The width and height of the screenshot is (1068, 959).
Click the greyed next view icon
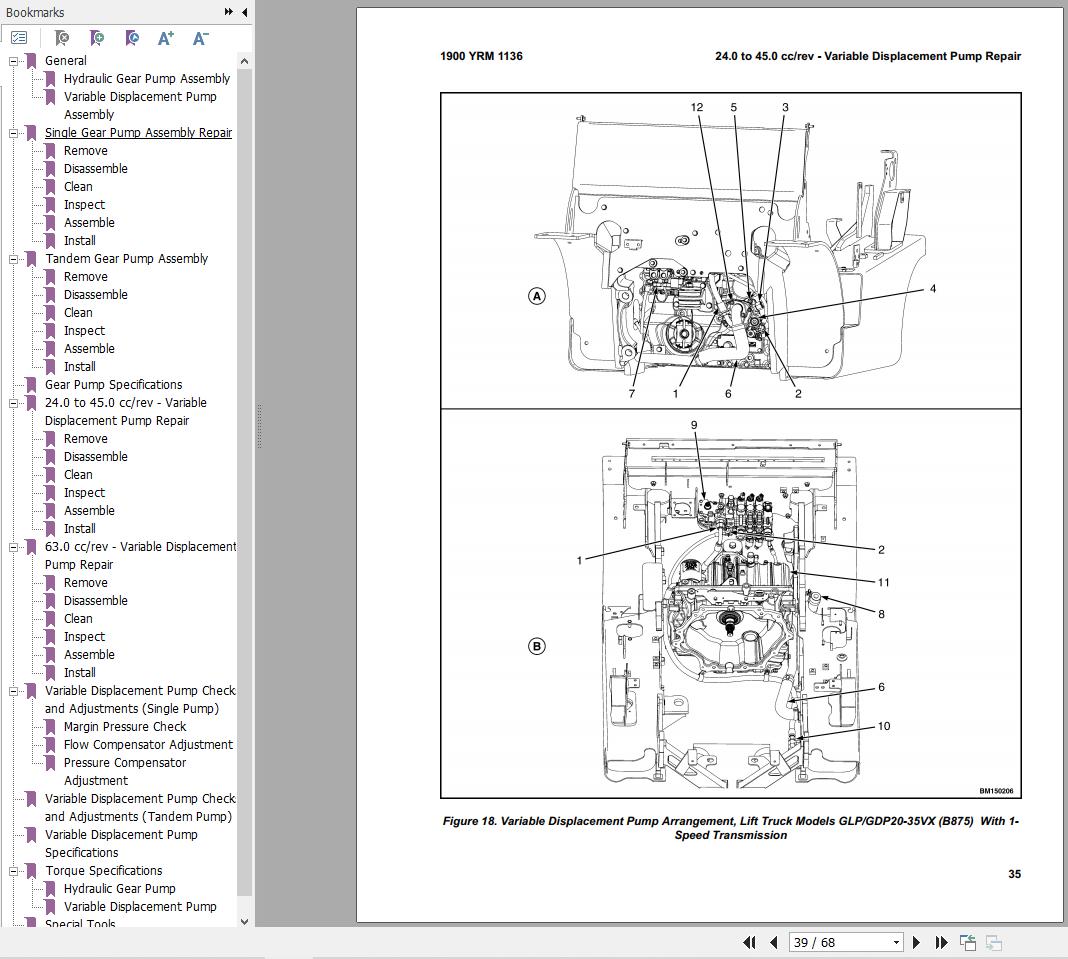[x=994, y=943]
